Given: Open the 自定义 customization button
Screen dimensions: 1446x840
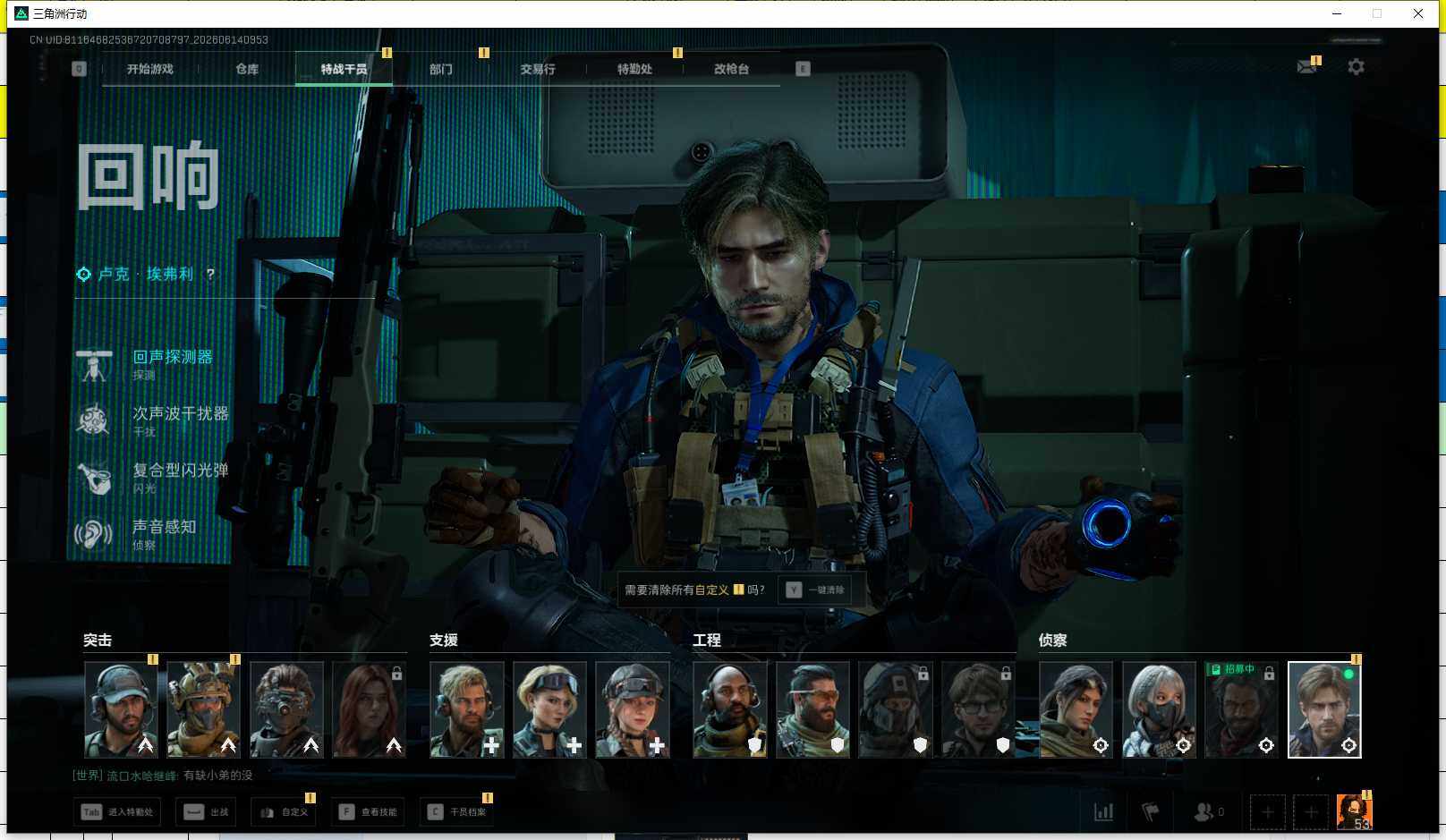Looking at the screenshot, I should tap(284, 812).
